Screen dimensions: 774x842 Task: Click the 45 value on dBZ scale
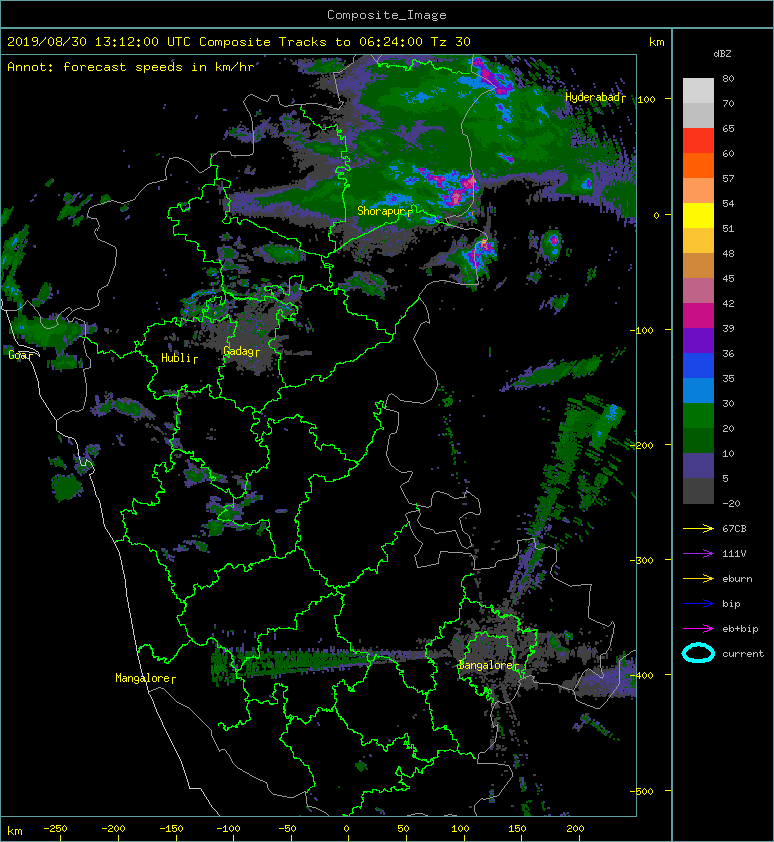[x=728, y=278]
